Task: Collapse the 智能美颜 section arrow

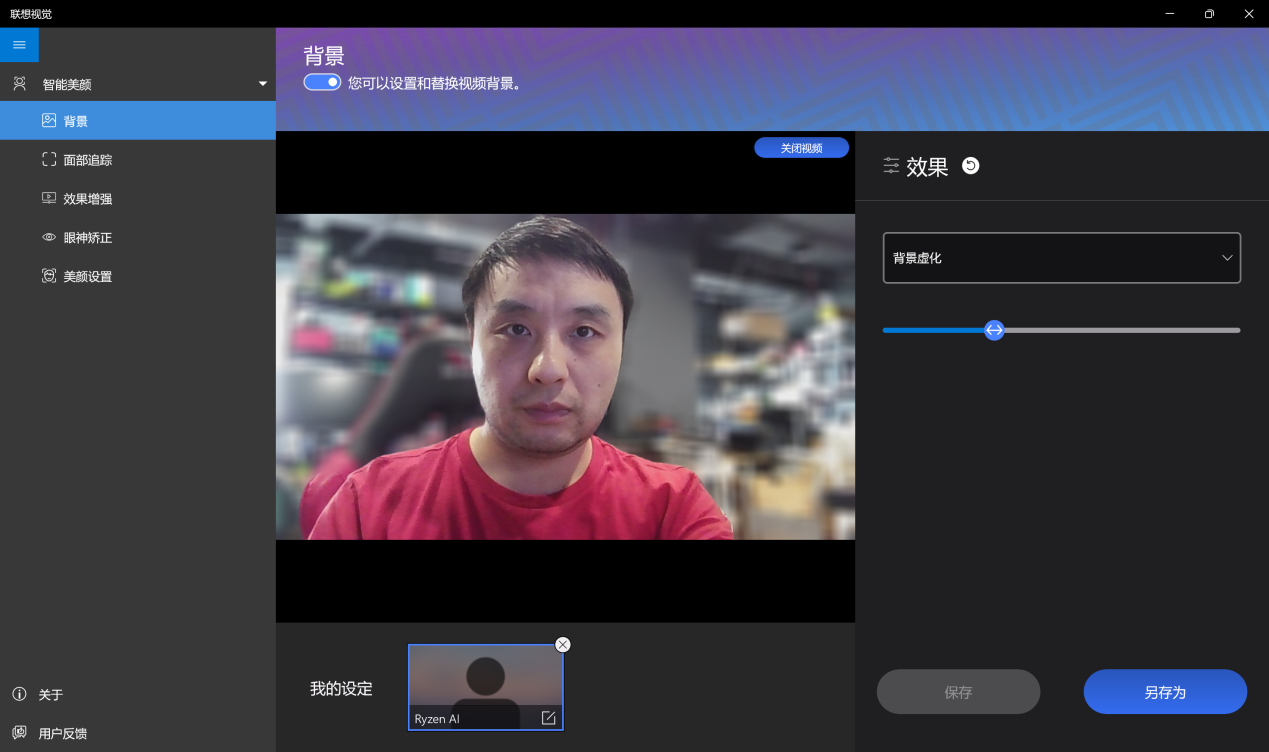Action: click(x=263, y=84)
